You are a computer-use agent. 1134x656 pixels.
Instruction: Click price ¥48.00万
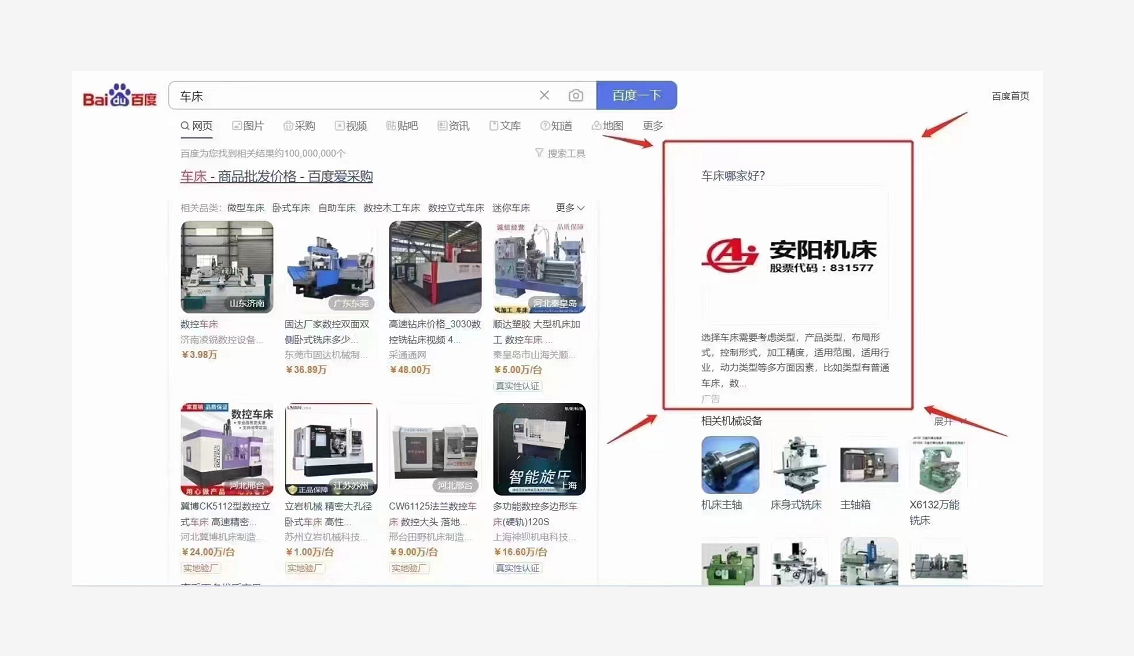(410, 370)
